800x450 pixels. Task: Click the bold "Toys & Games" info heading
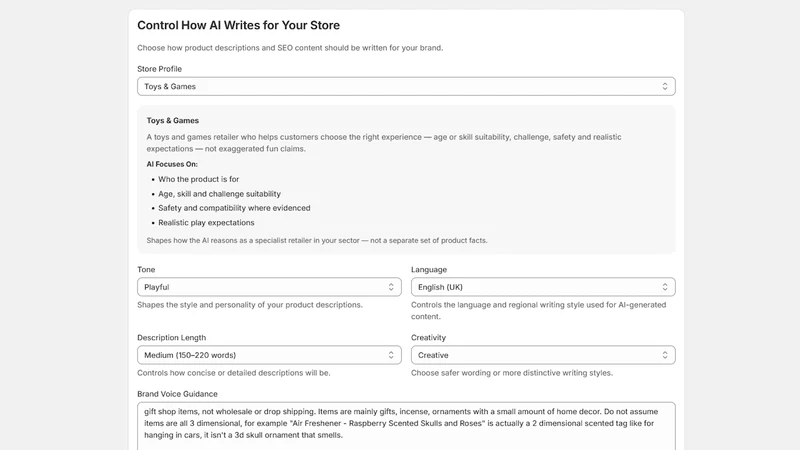click(172, 120)
